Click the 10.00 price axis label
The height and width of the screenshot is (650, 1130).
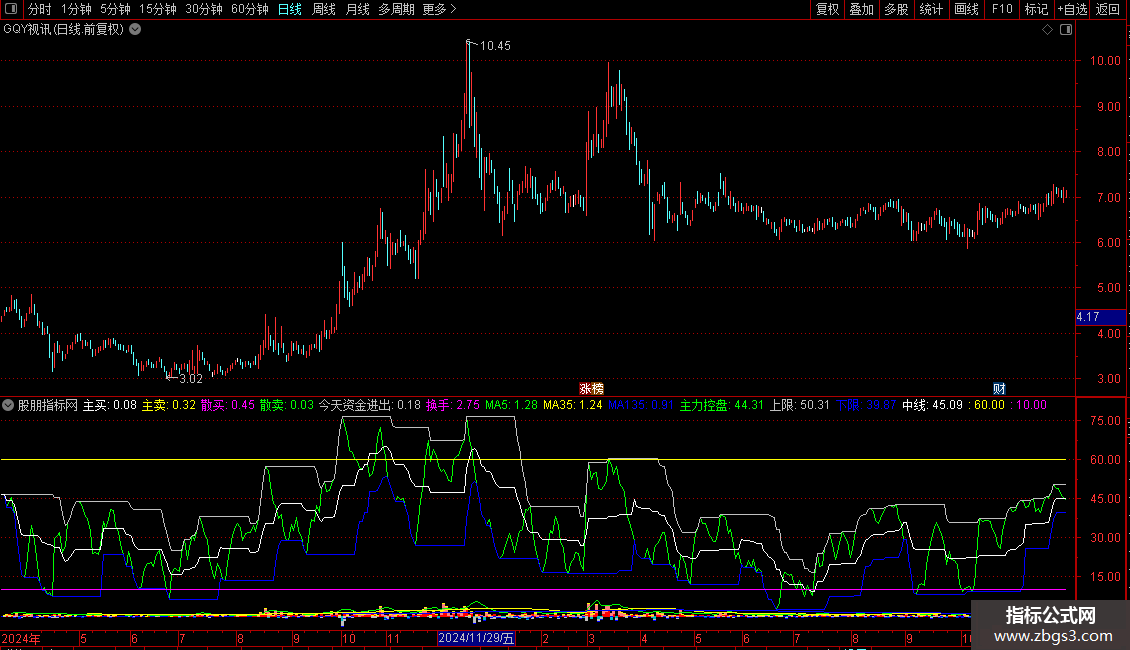[x=1105, y=61]
